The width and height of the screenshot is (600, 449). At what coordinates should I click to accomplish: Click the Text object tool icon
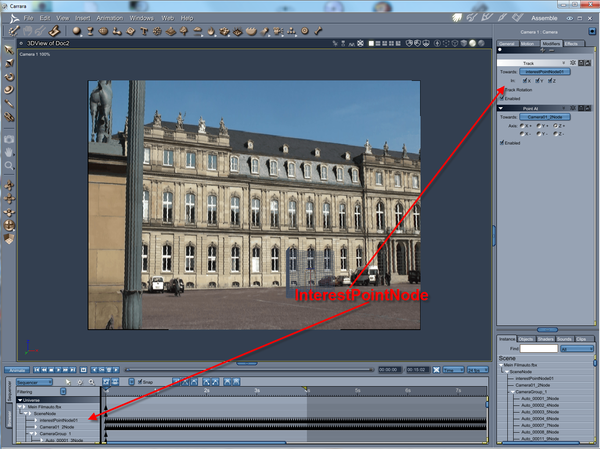click(x=144, y=31)
